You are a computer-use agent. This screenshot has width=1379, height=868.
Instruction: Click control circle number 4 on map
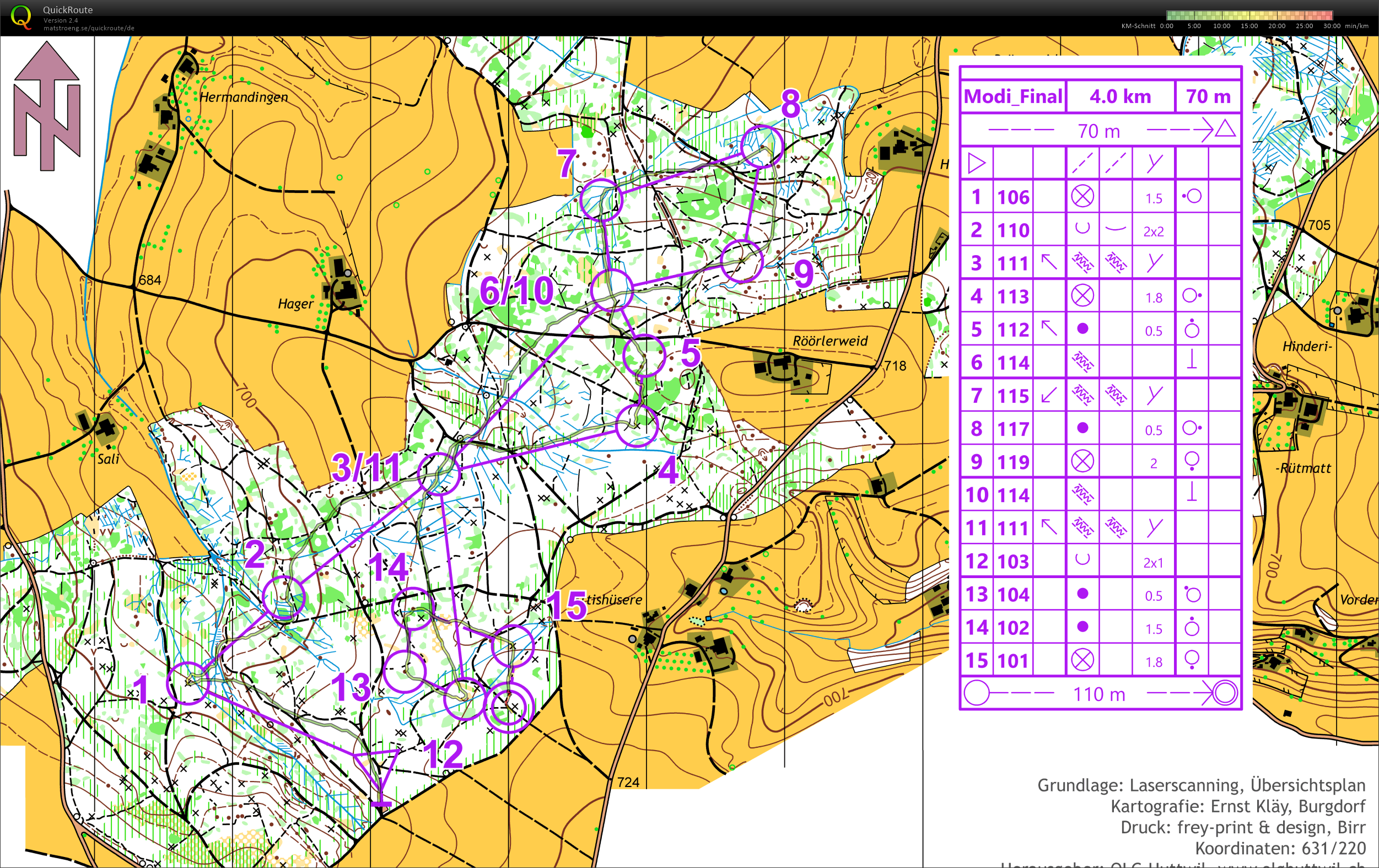[636, 425]
